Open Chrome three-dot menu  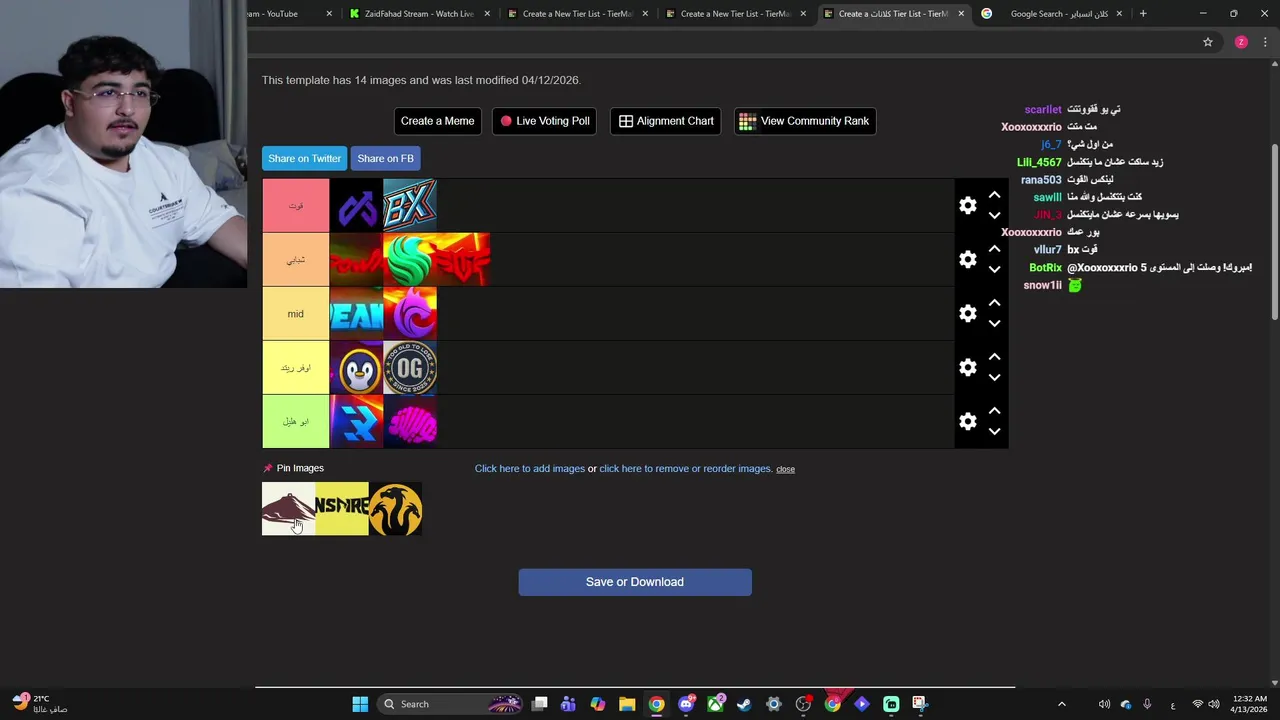(x=1265, y=42)
